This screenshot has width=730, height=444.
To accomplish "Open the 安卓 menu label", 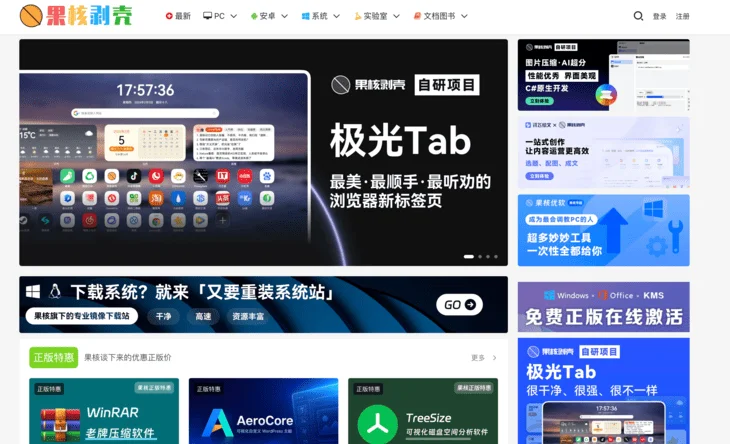I will (267, 16).
